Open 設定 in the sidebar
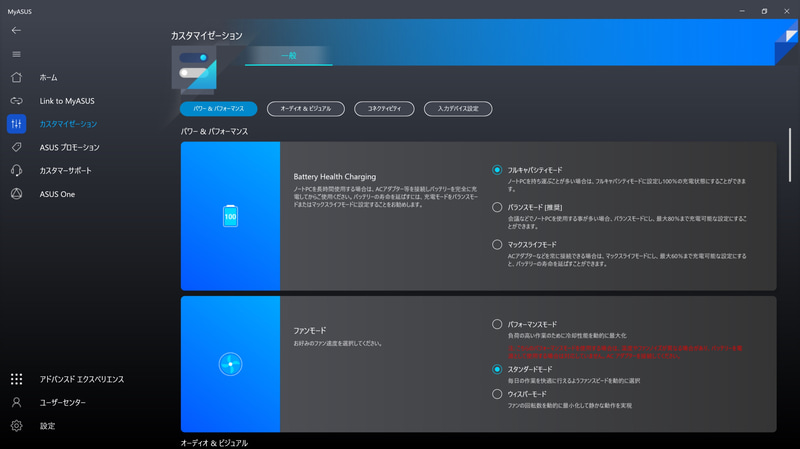 [x=47, y=426]
